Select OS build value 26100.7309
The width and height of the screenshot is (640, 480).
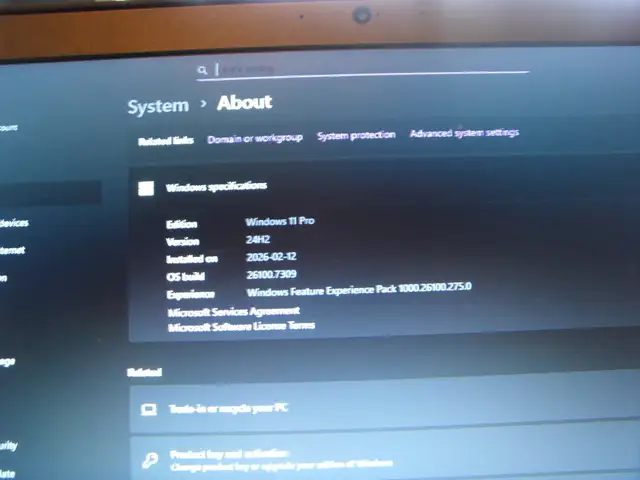point(271,274)
